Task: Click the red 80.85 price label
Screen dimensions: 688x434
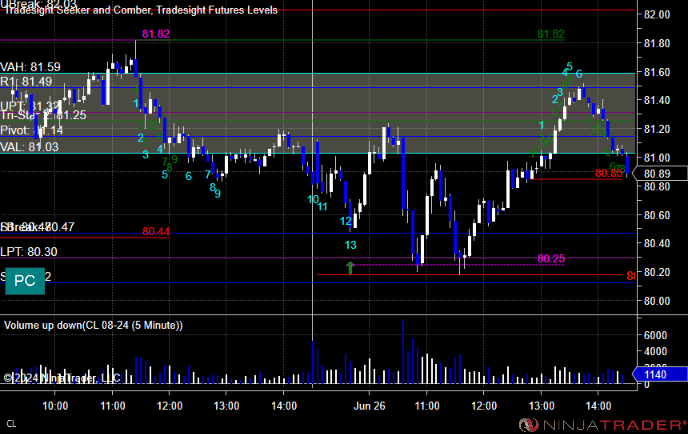Action: (x=609, y=173)
